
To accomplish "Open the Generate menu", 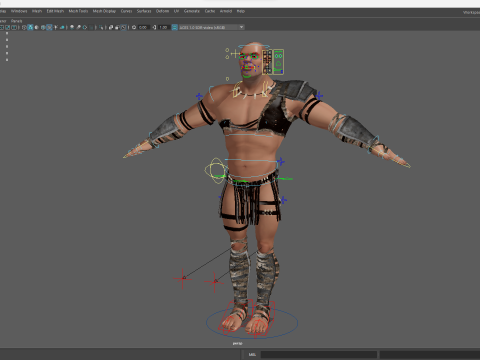I will click(x=192, y=11).
